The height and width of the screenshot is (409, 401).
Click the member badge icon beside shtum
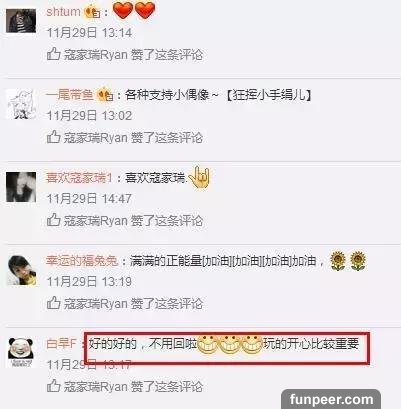click(x=93, y=12)
